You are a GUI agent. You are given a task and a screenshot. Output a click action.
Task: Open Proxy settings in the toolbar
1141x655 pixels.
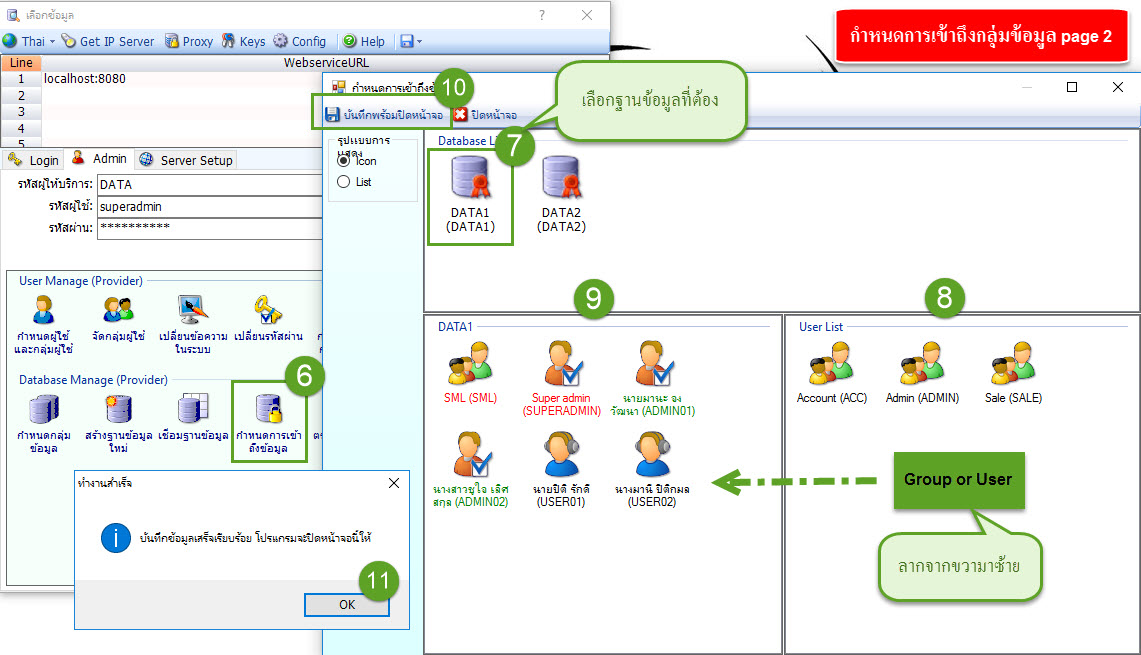click(x=189, y=41)
